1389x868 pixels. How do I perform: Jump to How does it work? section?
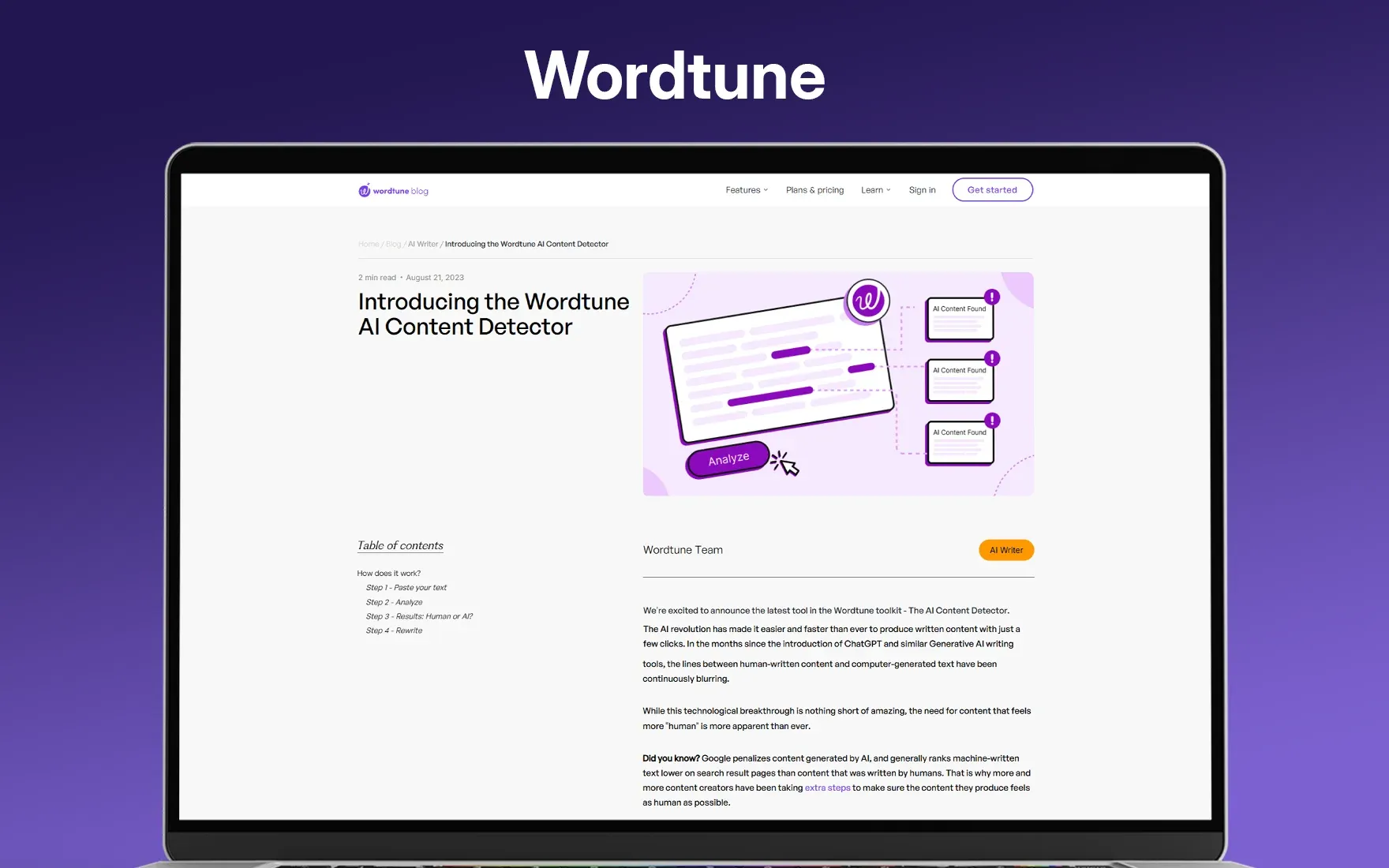(389, 574)
